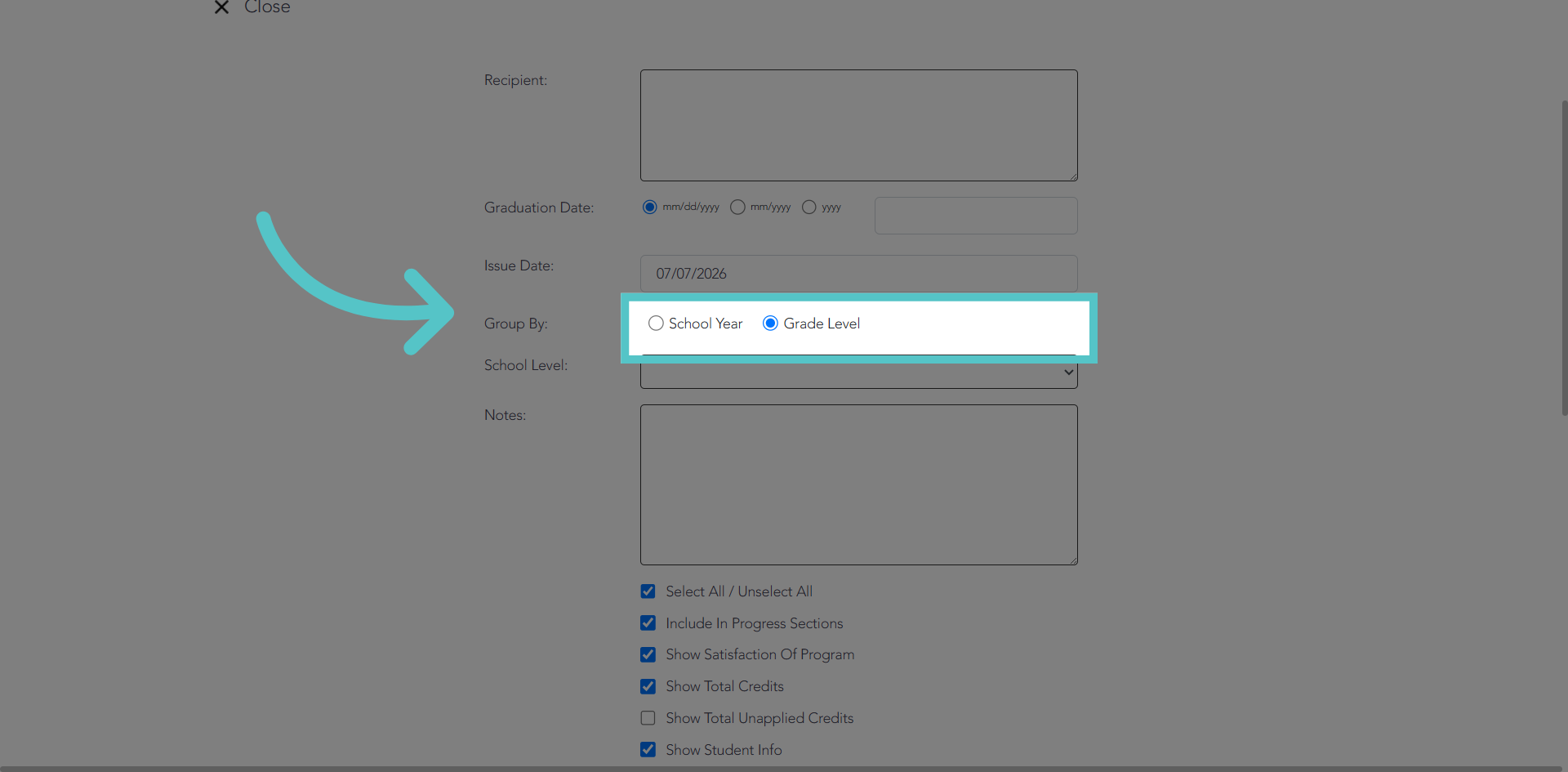Click the Close text link
This screenshot has height=772, width=1568.
pyautogui.click(x=267, y=7)
